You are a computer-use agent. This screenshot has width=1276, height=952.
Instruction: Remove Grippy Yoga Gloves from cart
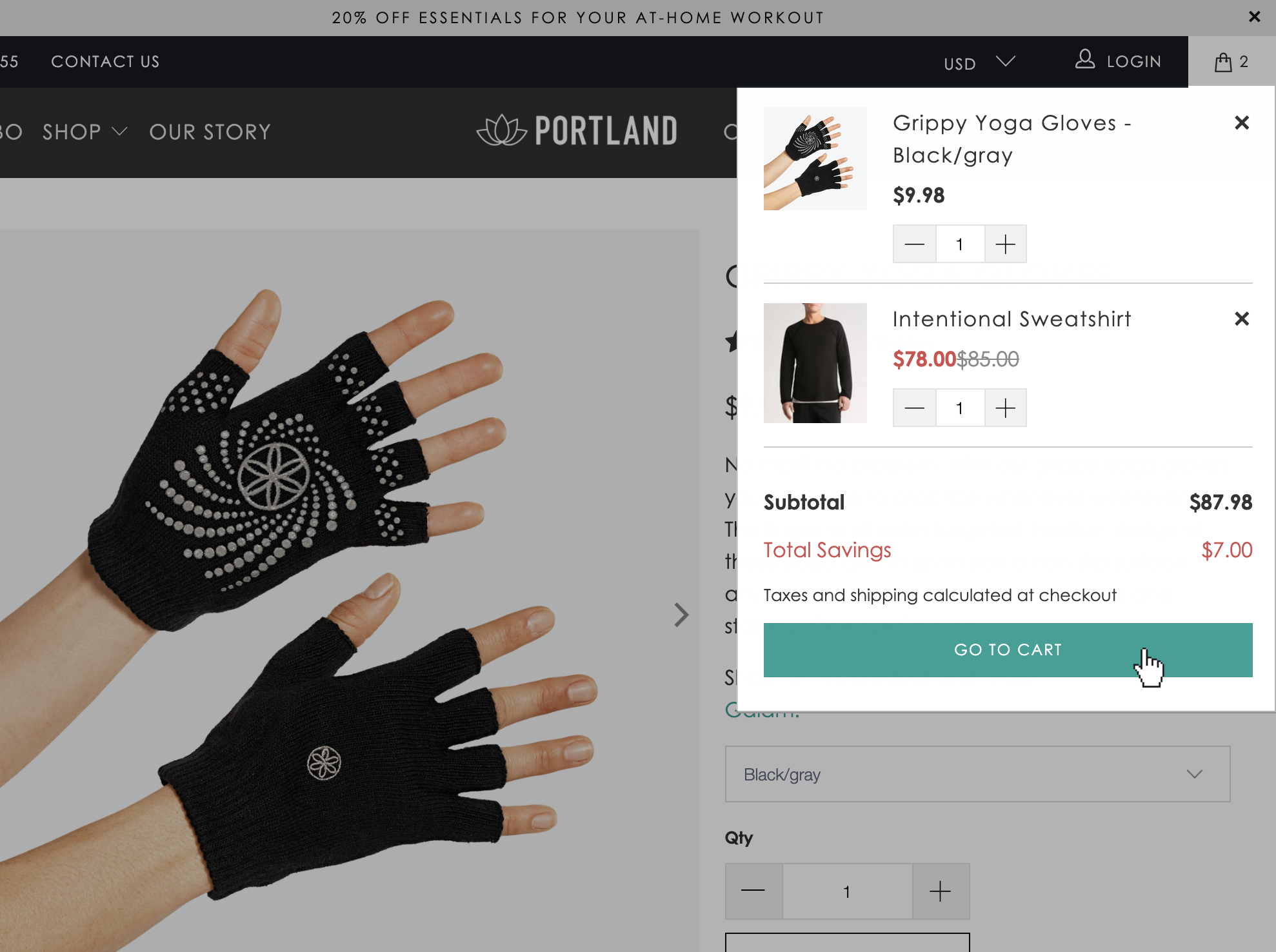coord(1241,123)
